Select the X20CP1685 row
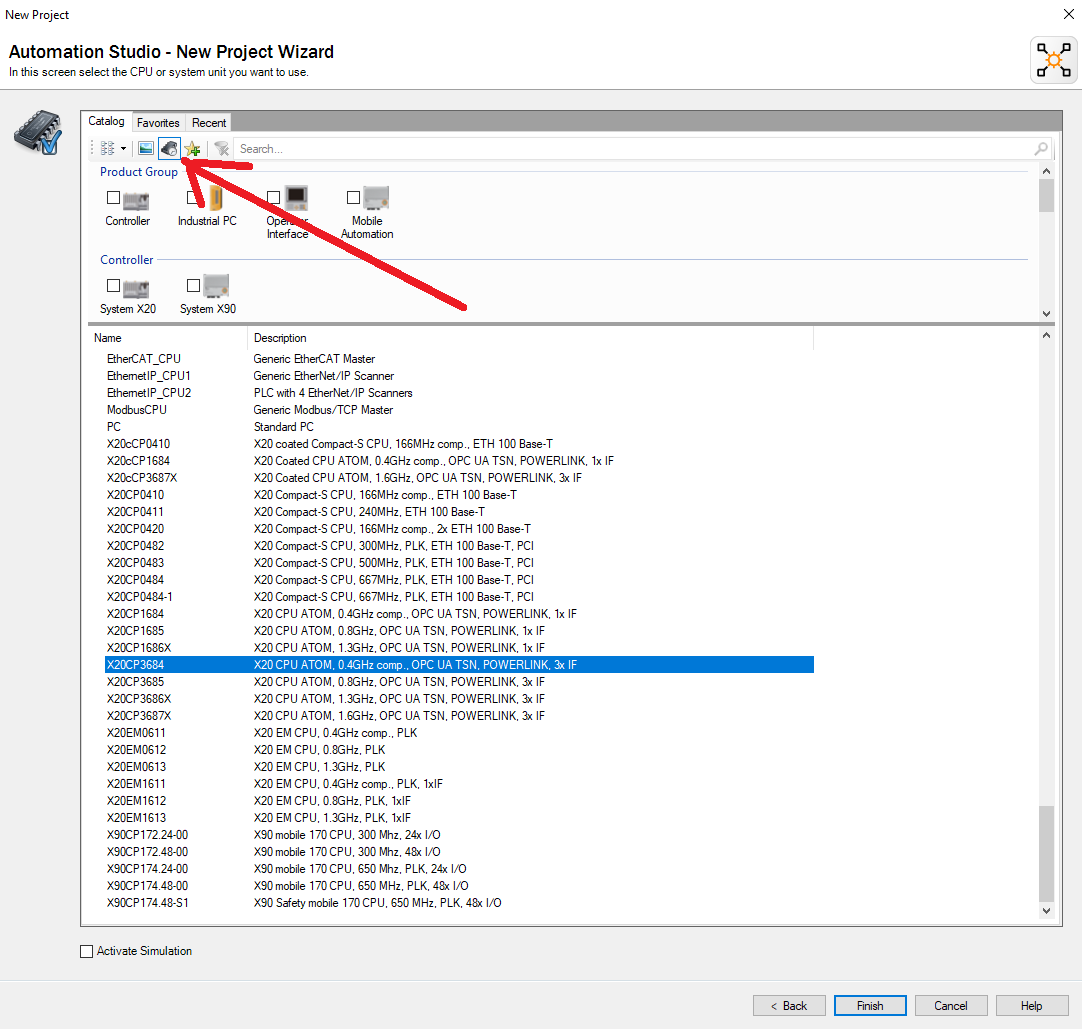1082x1029 pixels. [460, 631]
